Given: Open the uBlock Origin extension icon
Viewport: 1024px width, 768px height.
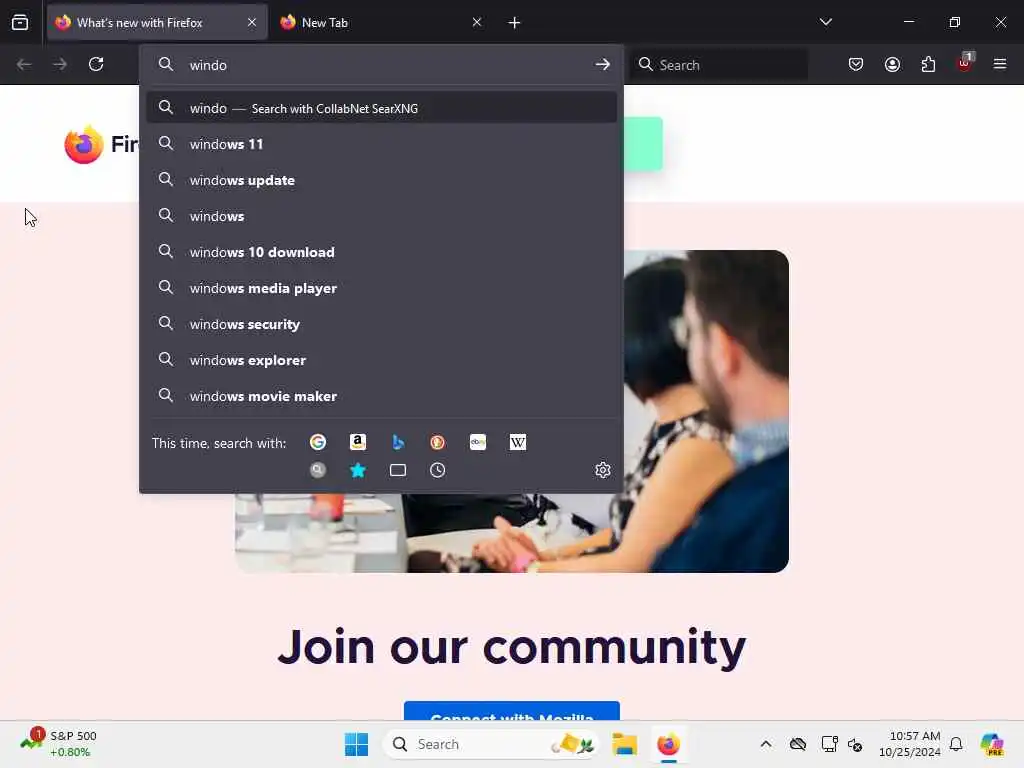Looking at the screenshot, I should point(965,63).
